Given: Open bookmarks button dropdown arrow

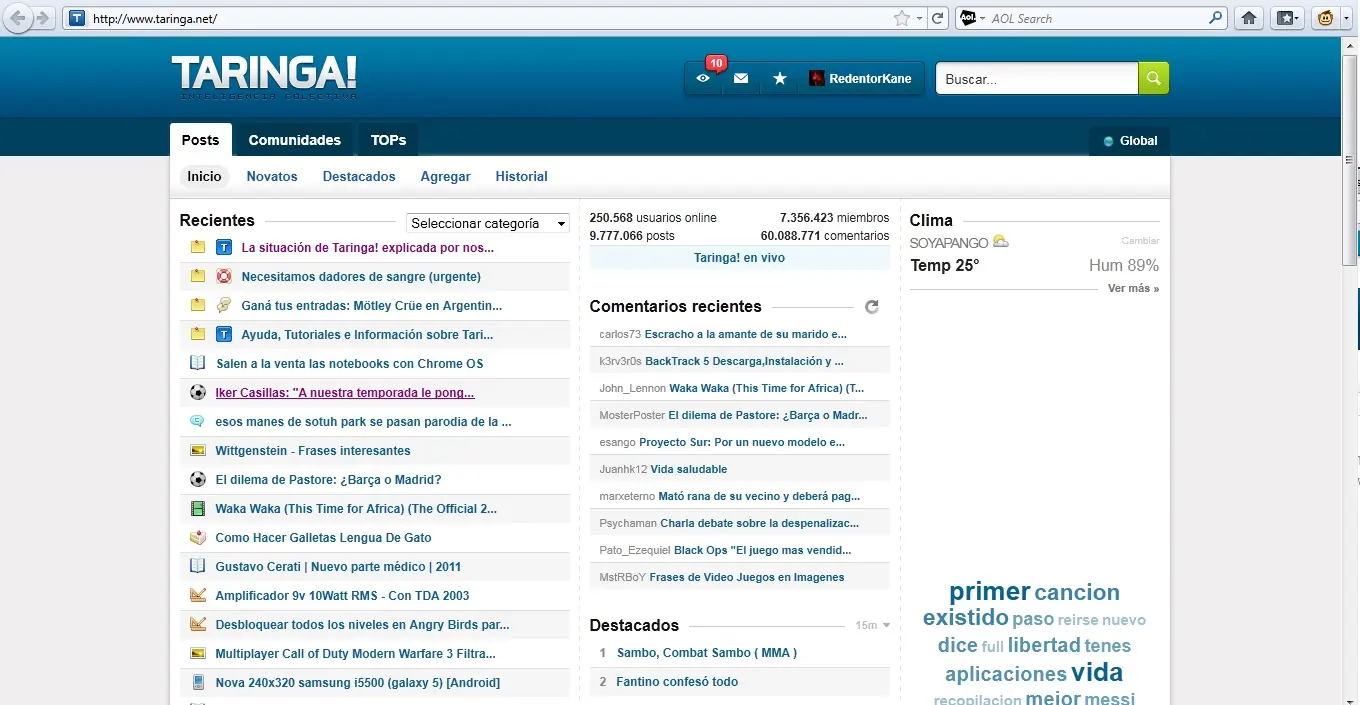Looking at the screenshot, I should coord(1296,18).
